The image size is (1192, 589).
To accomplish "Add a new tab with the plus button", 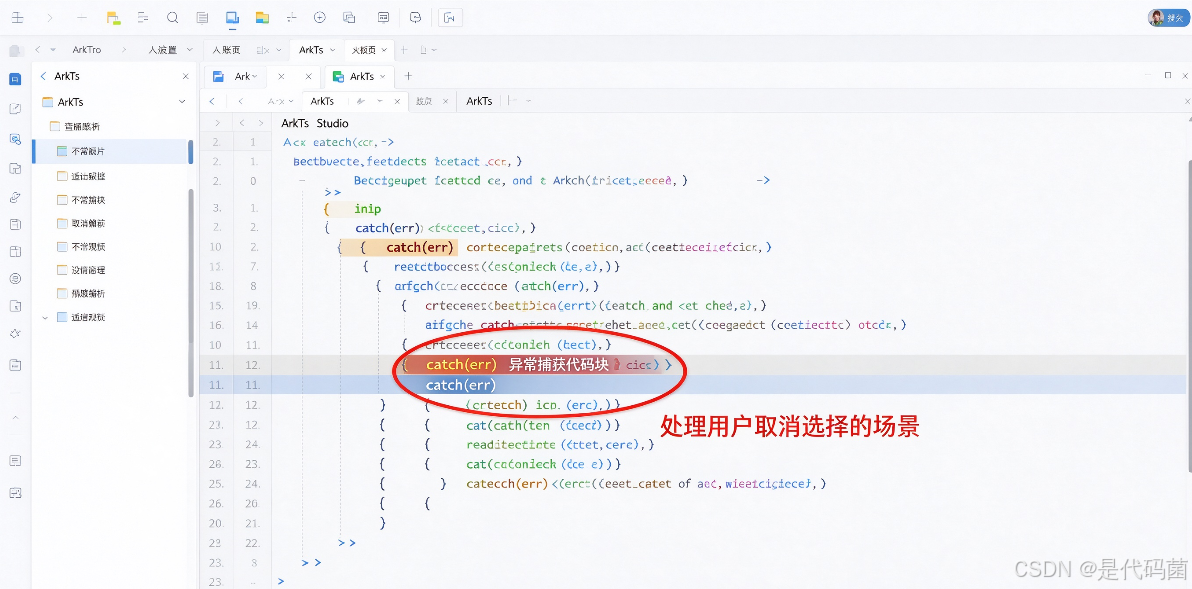I will click(408, 76).
